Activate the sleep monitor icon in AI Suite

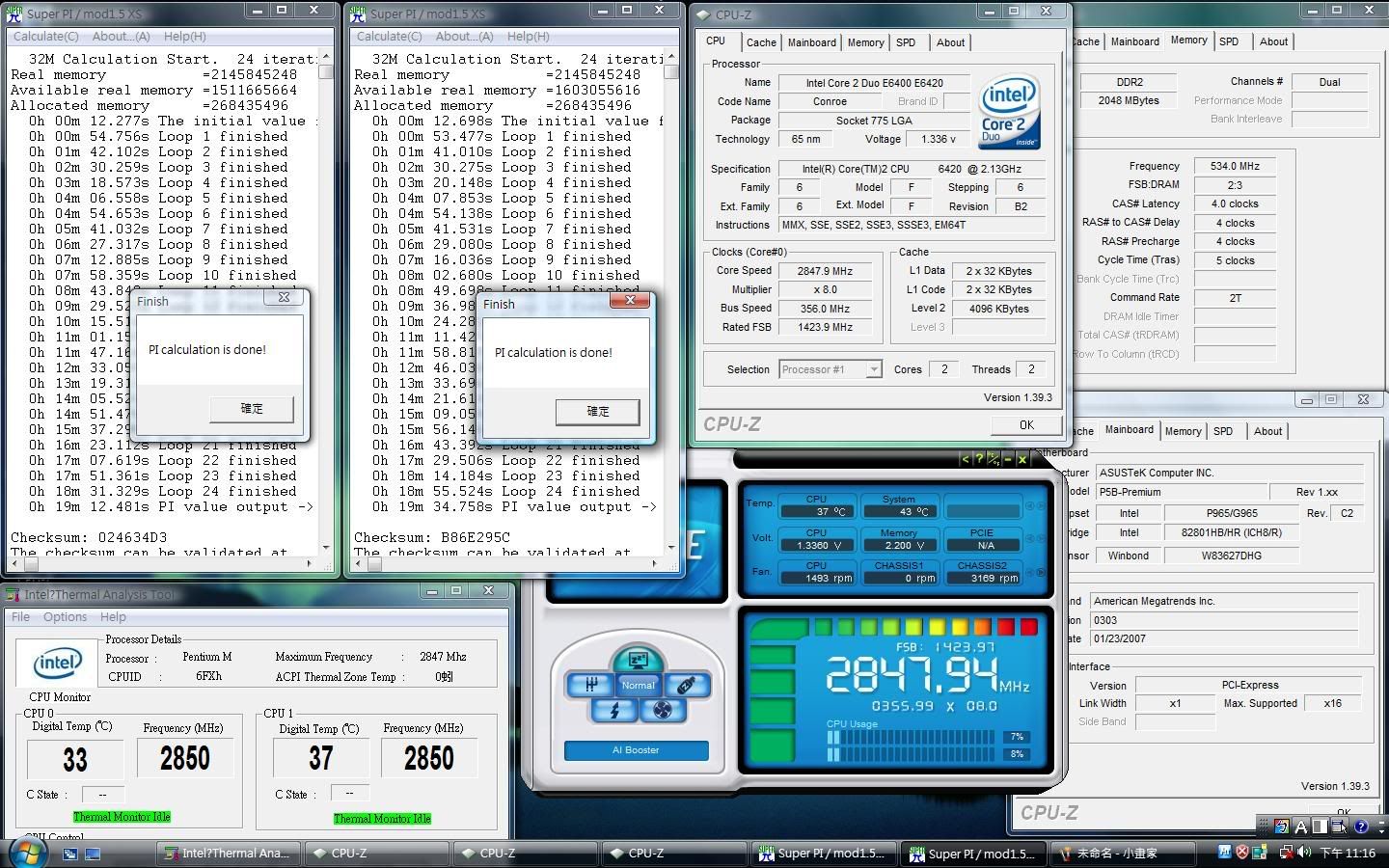pyautogui.click(x=637, y=660)
